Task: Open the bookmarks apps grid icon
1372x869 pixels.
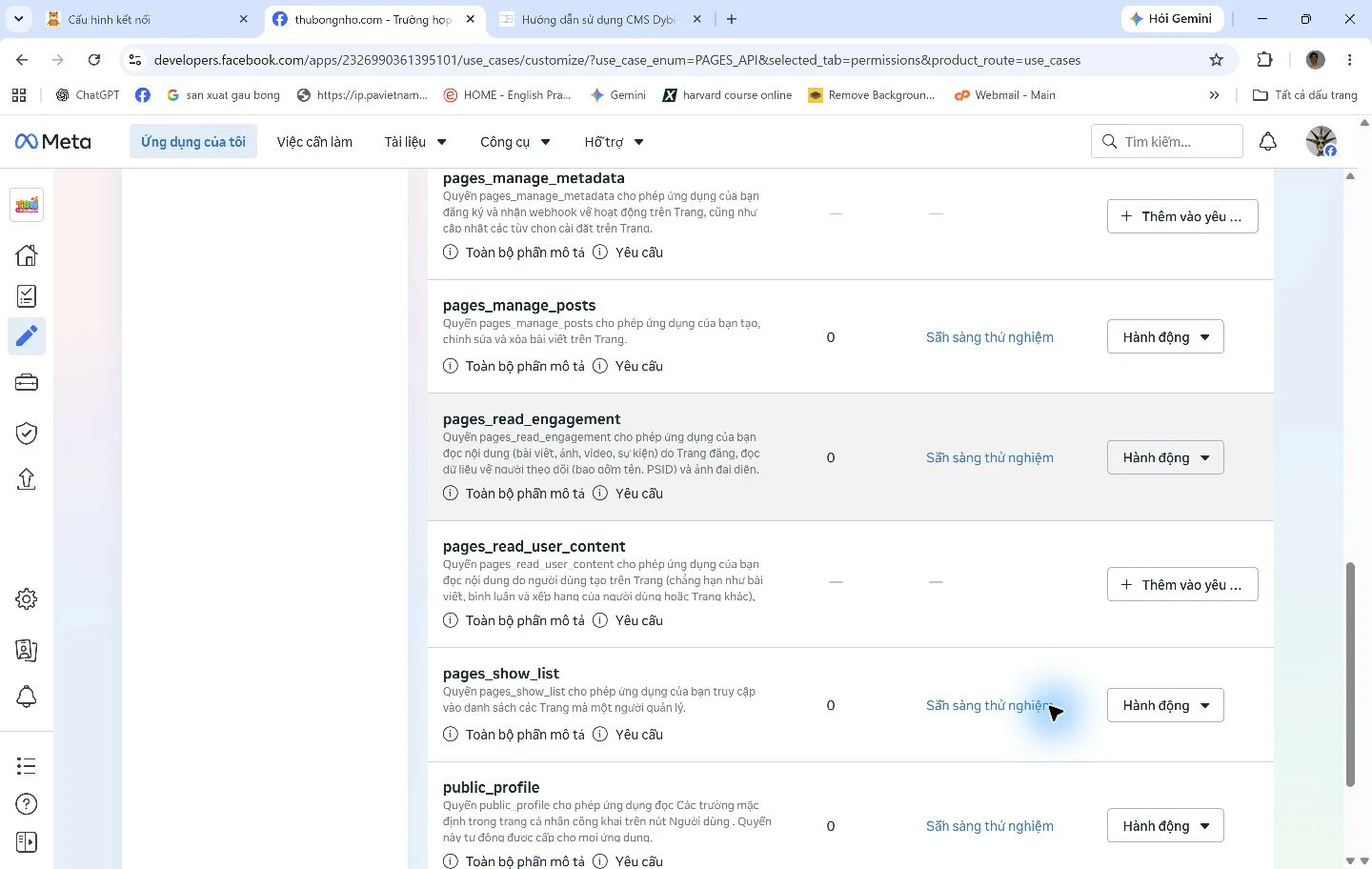Action: 19,95
